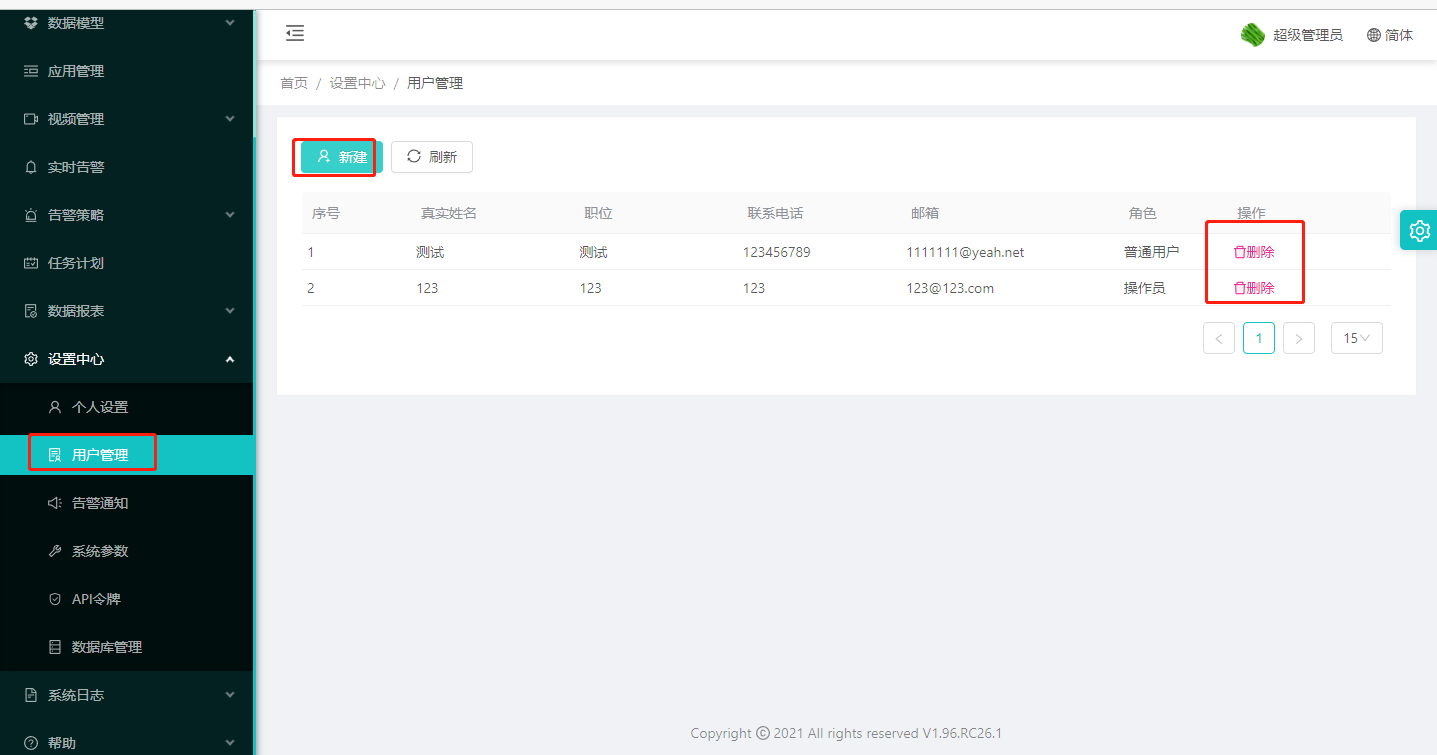Open the floating settings gear panel
Viewport: 1437px width, 755px height.
(x=1419, y=231)
